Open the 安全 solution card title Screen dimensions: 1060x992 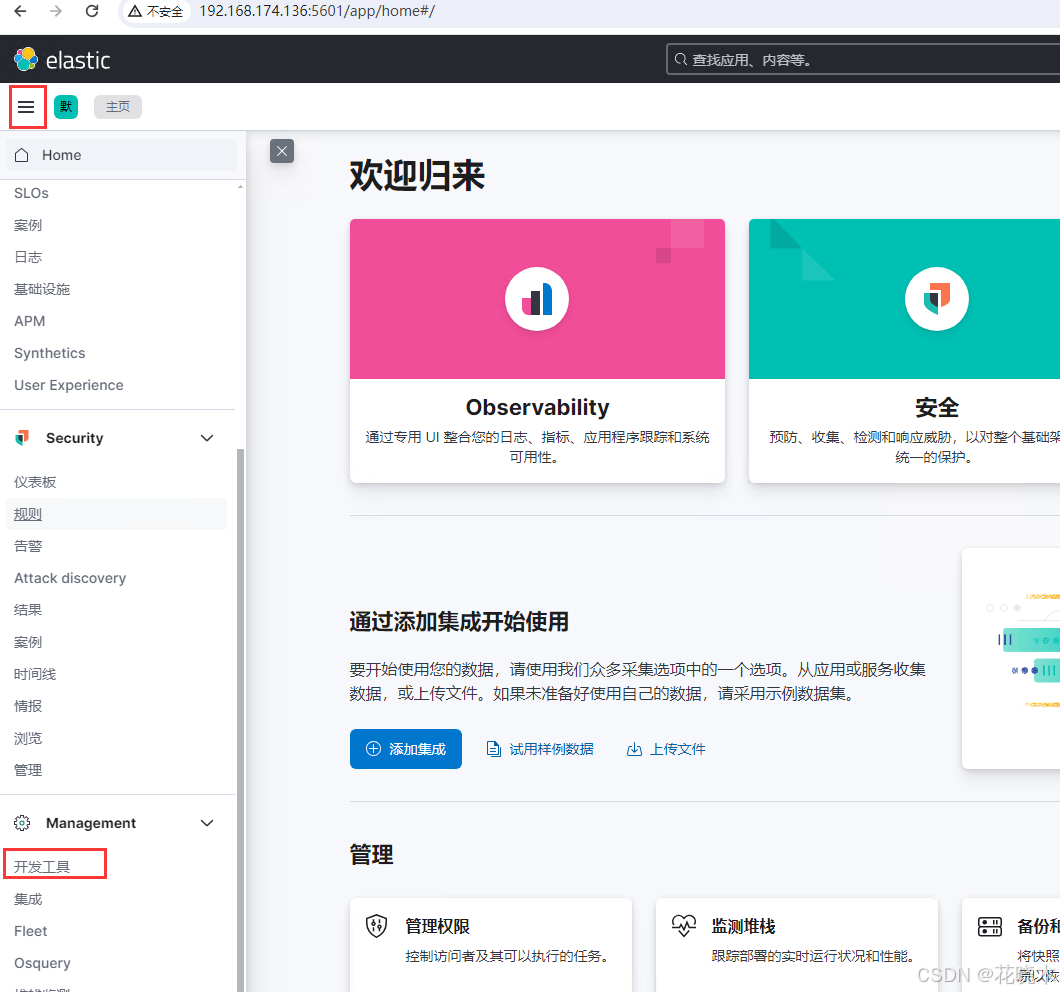[x=937, y=407]
